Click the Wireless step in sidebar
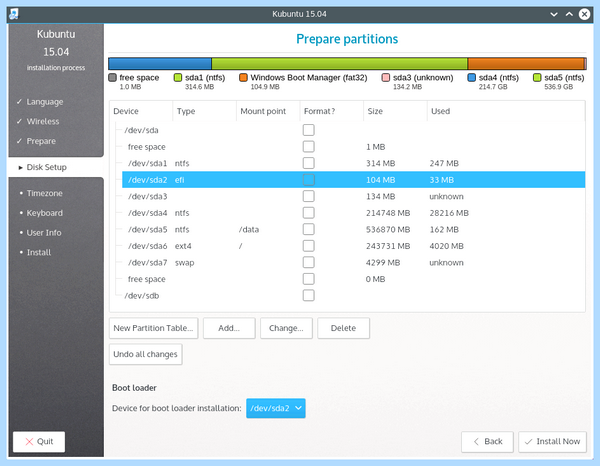Image resolution: width=600 pixels, height=466 pixels. pyautogui.click(x=43, y=121)
